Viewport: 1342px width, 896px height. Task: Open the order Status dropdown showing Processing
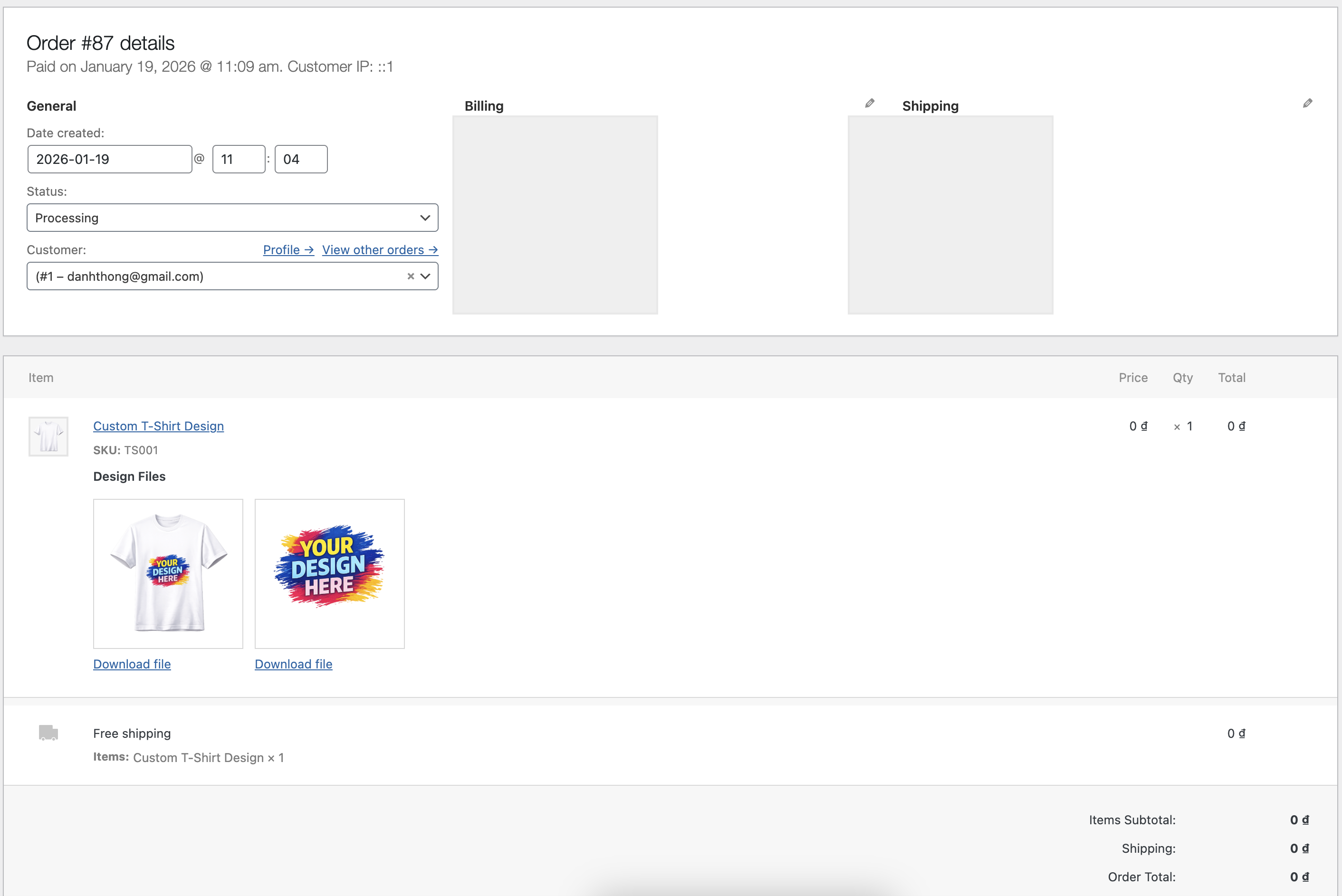pos(232,218)
